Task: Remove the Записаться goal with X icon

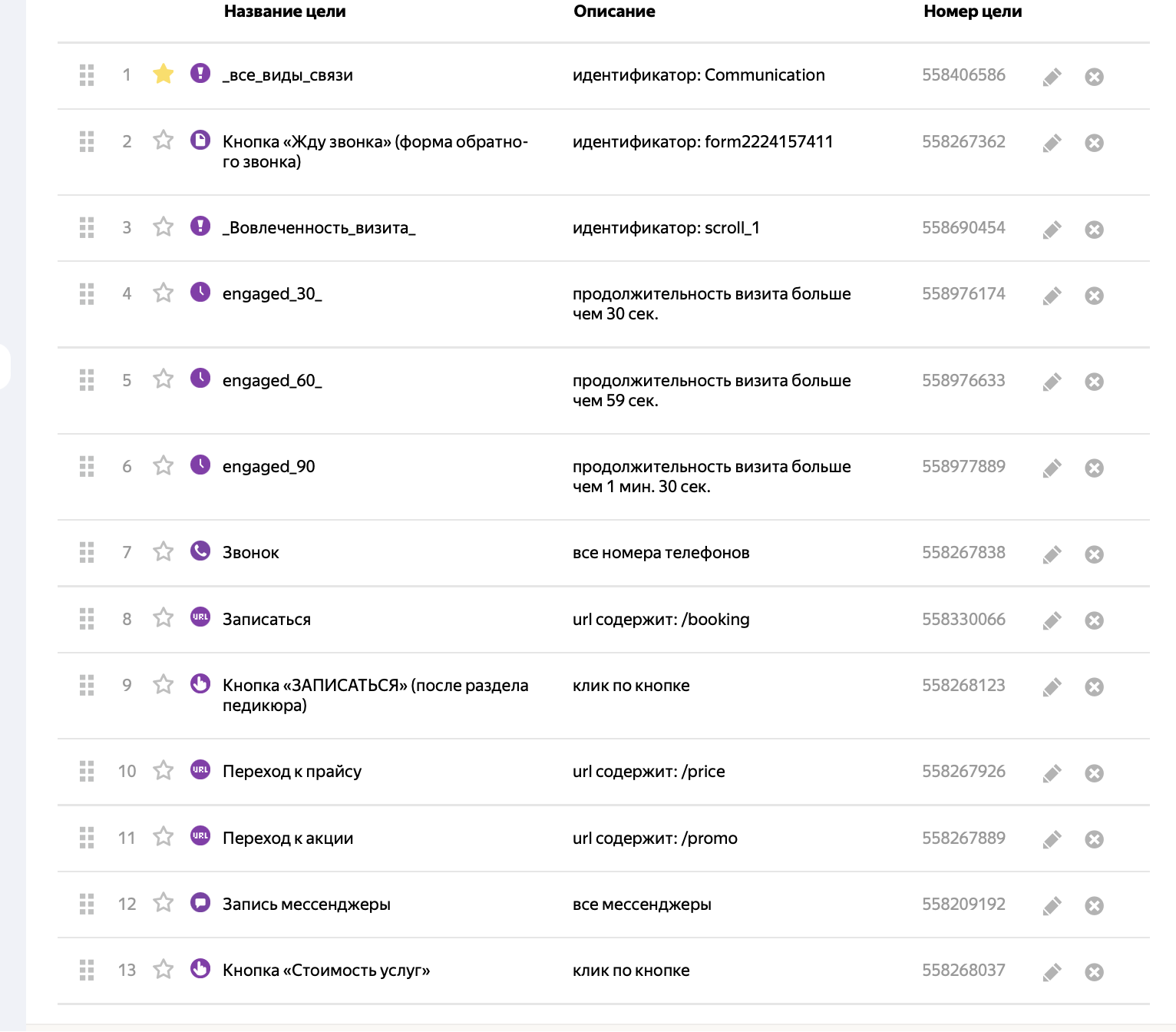Action: coord(1095,620)
